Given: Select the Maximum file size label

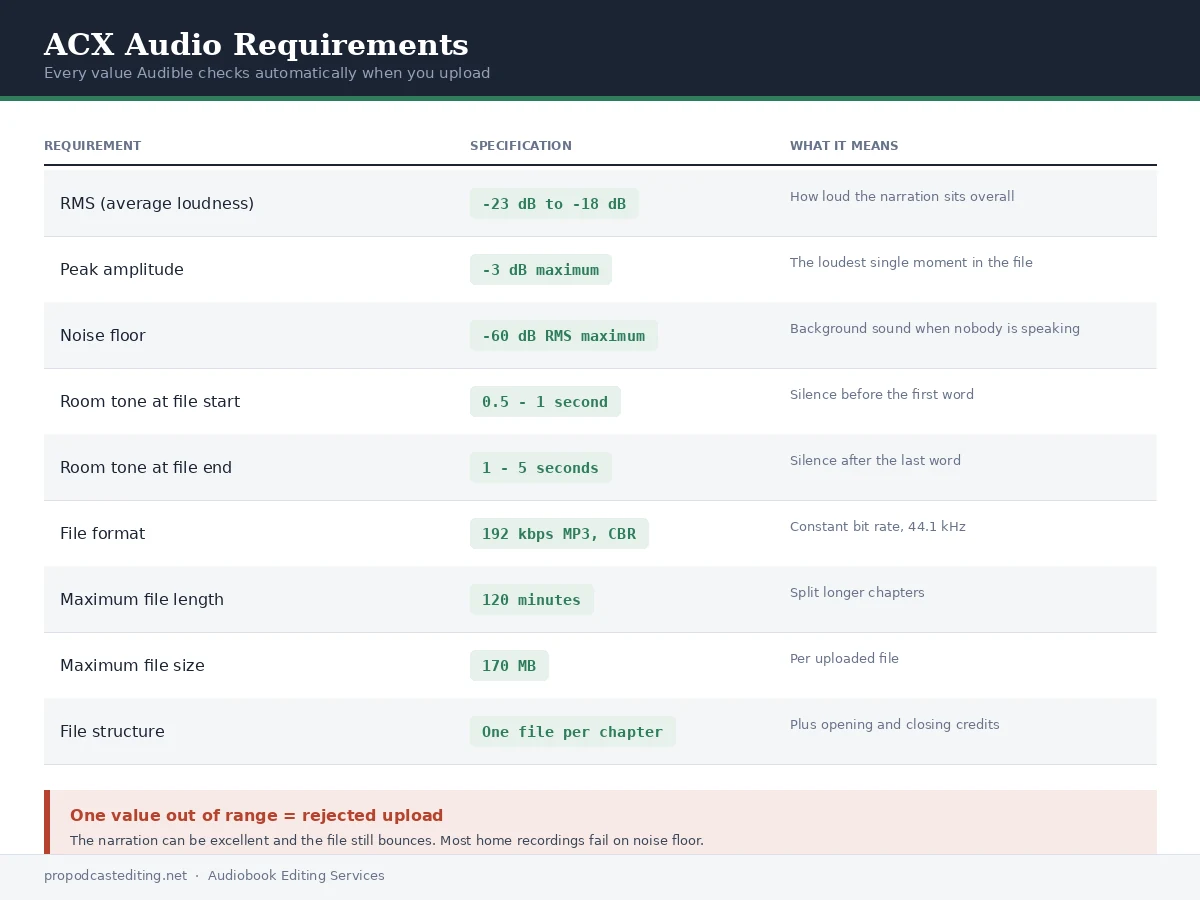Looking at the screenshot, I should [132, 666].
